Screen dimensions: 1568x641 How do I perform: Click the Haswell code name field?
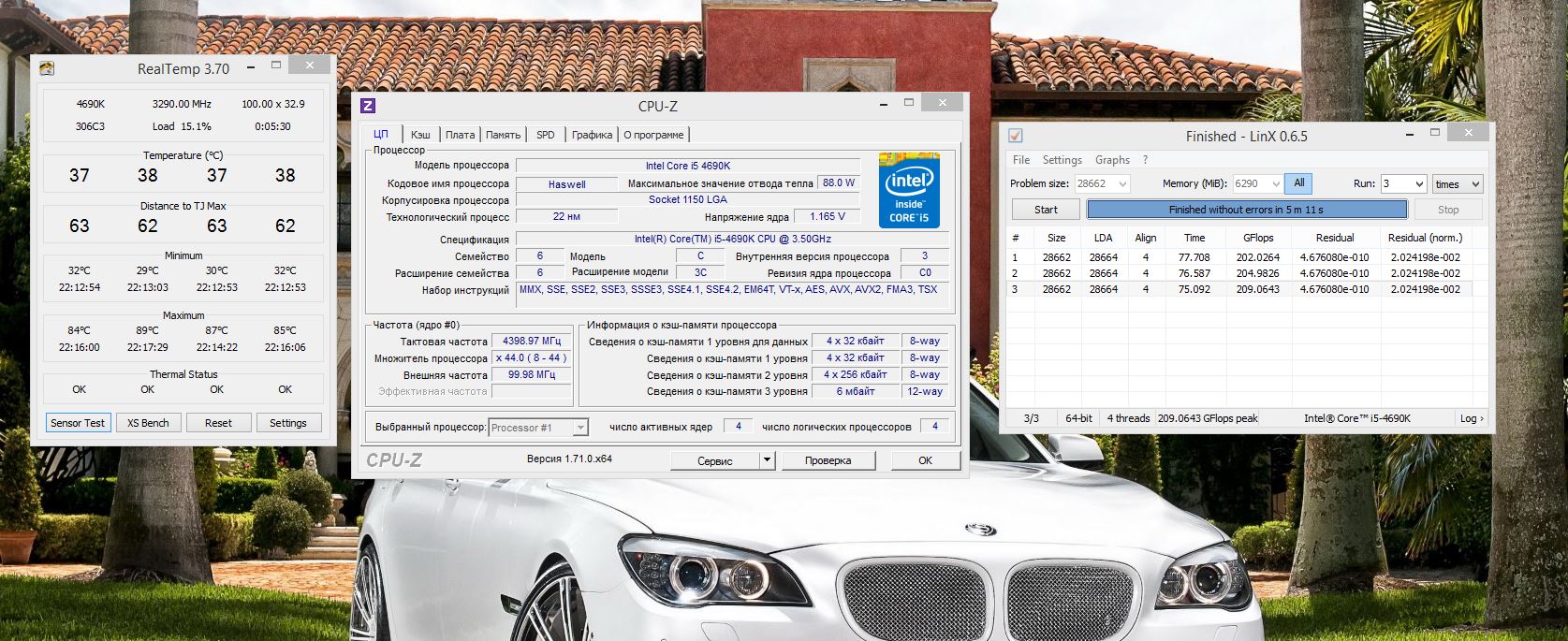pyautogui.click(x=566, y=184)
